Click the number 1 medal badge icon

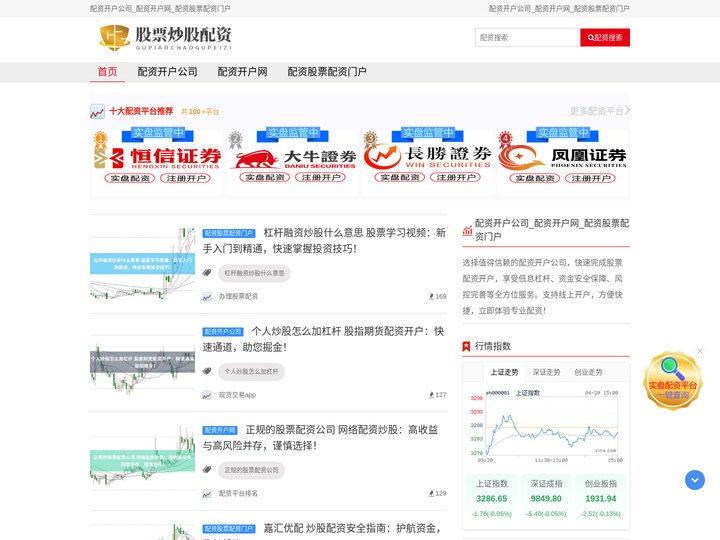pos(101,140)
